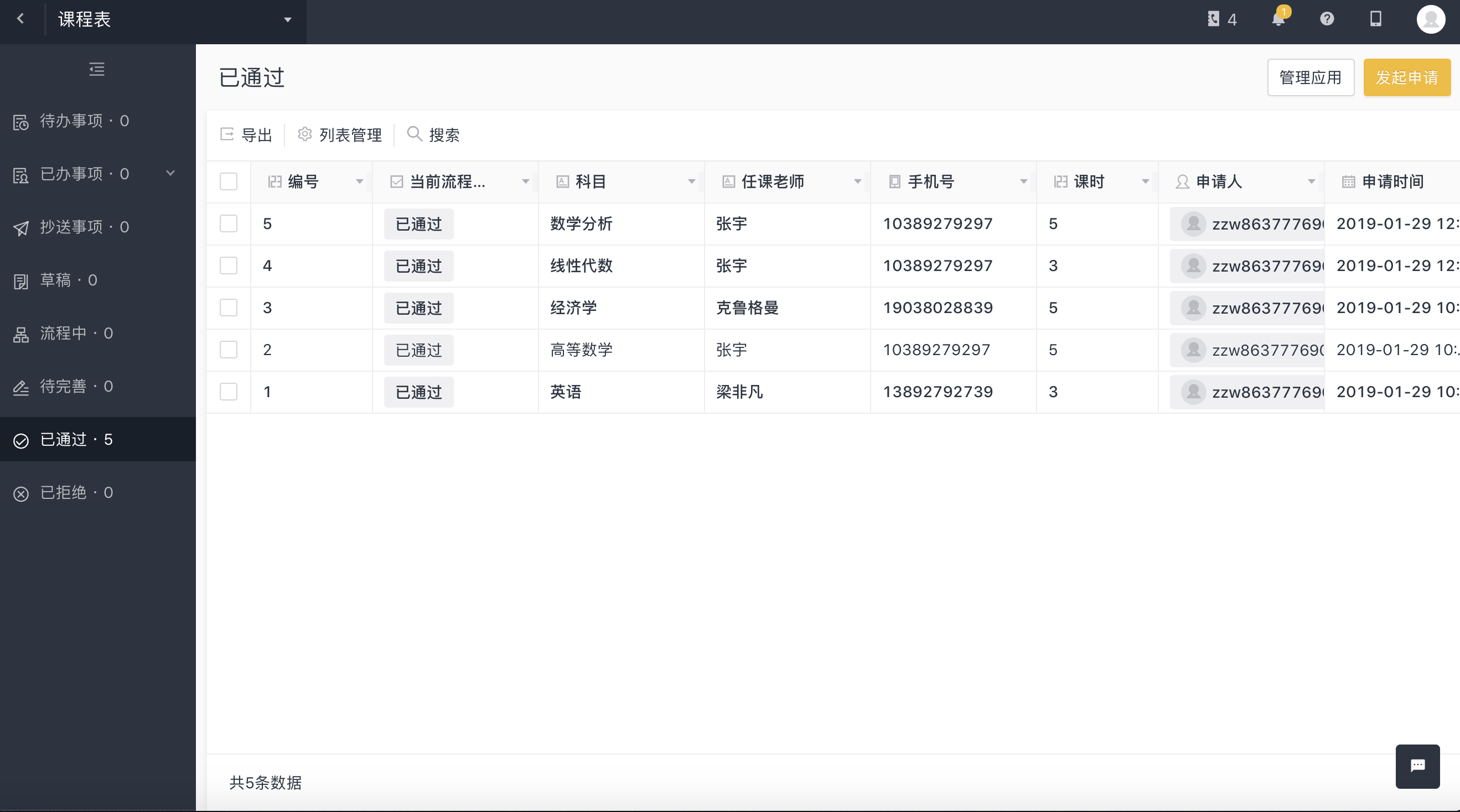1460x812 pixels.
Task: Click the 已拒绝 cross circle icon
Action: point(21,494)
